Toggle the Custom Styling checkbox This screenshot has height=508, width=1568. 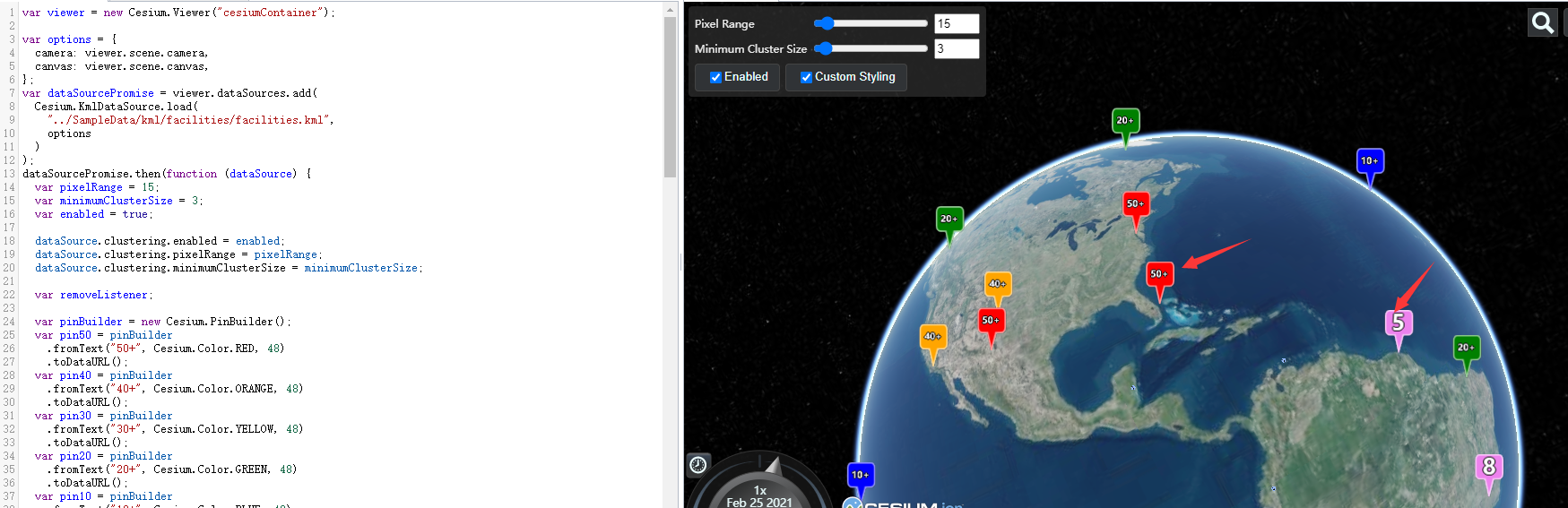click(x=806, y=77)
